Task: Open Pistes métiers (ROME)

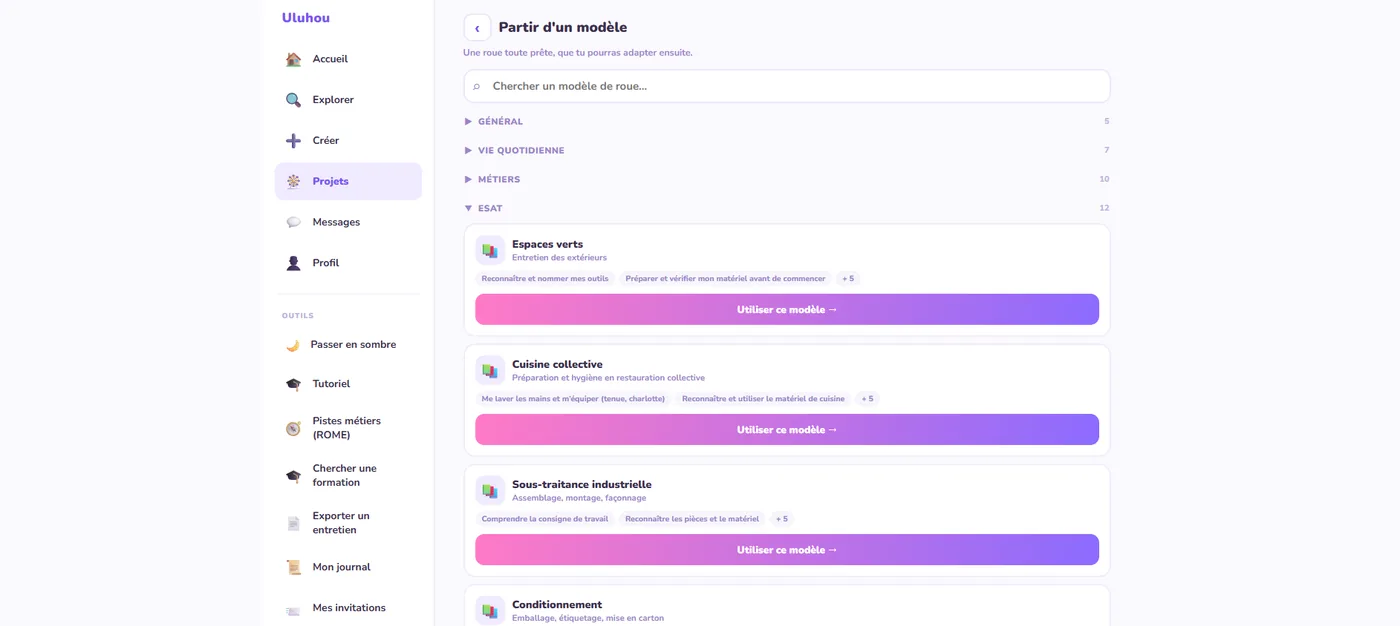Action: click(x=348, y=428)
